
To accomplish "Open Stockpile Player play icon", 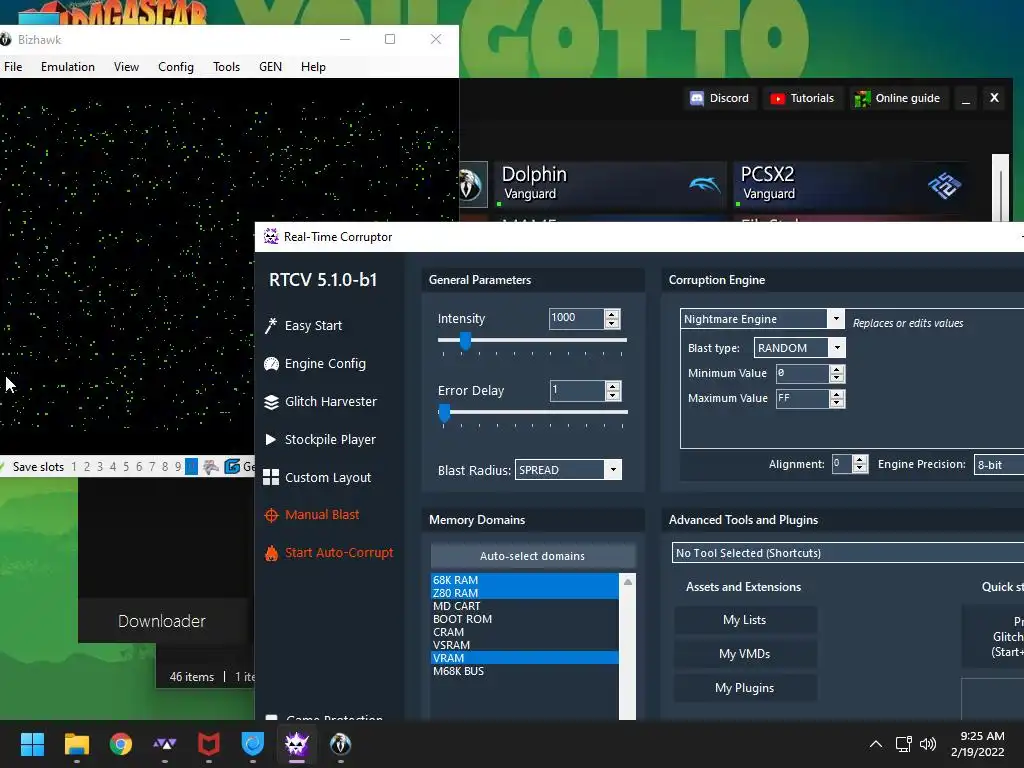I will coord(270,440).
